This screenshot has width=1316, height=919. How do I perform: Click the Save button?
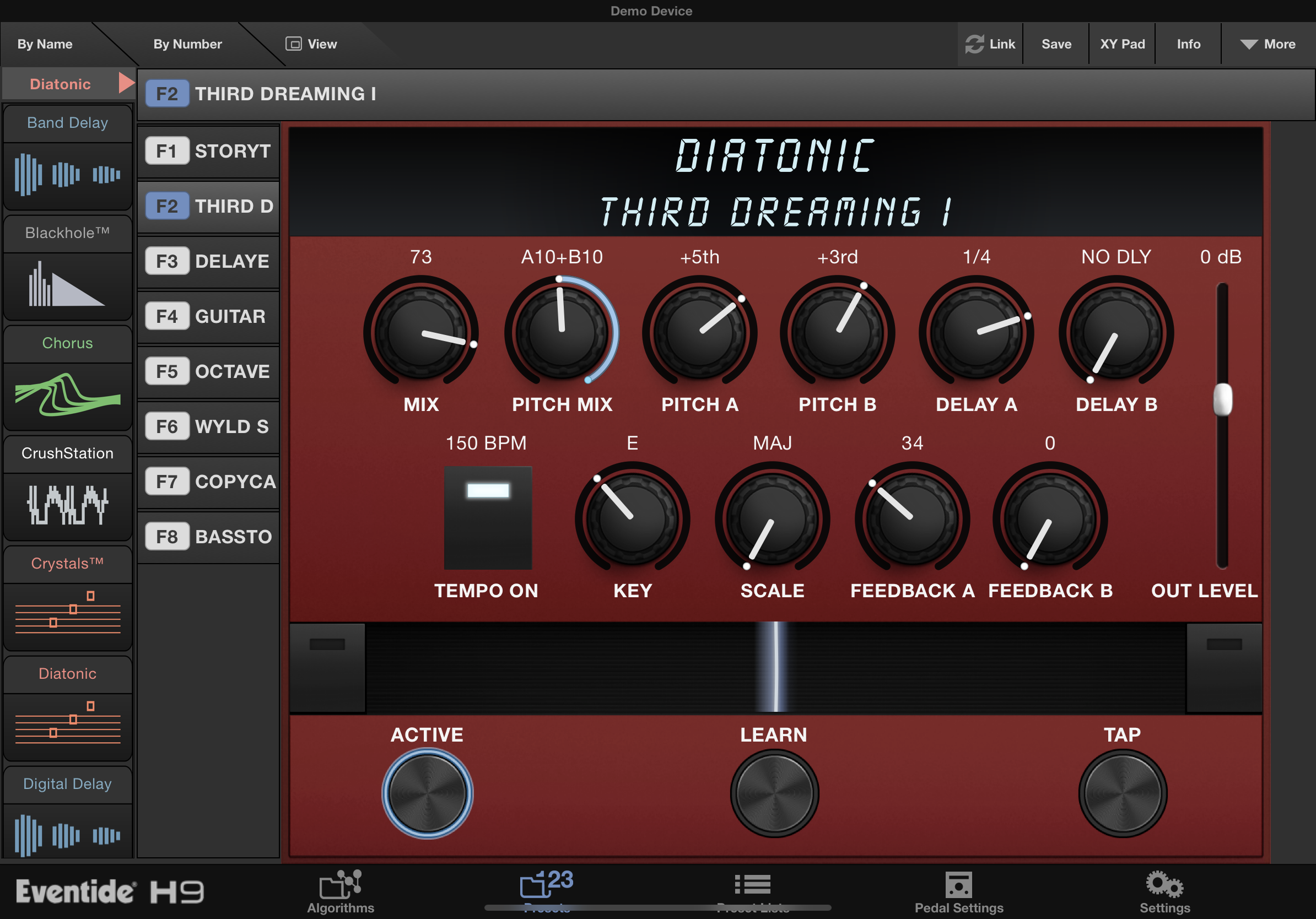click(x=1056, y=44)
